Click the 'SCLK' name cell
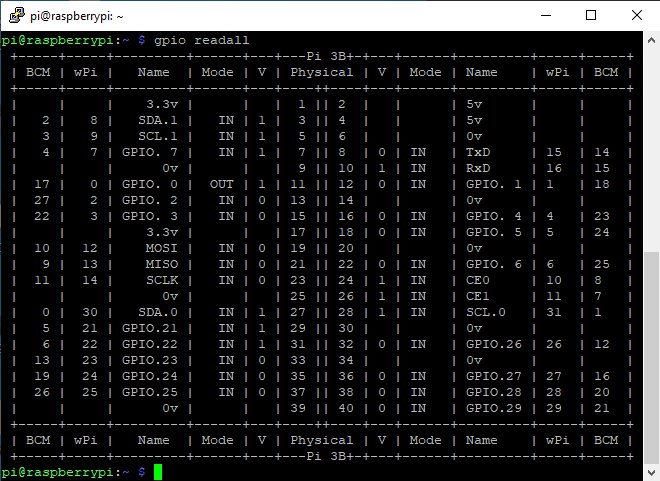The width and height of the screenshot is (660, 481). (x=162, y=280)
